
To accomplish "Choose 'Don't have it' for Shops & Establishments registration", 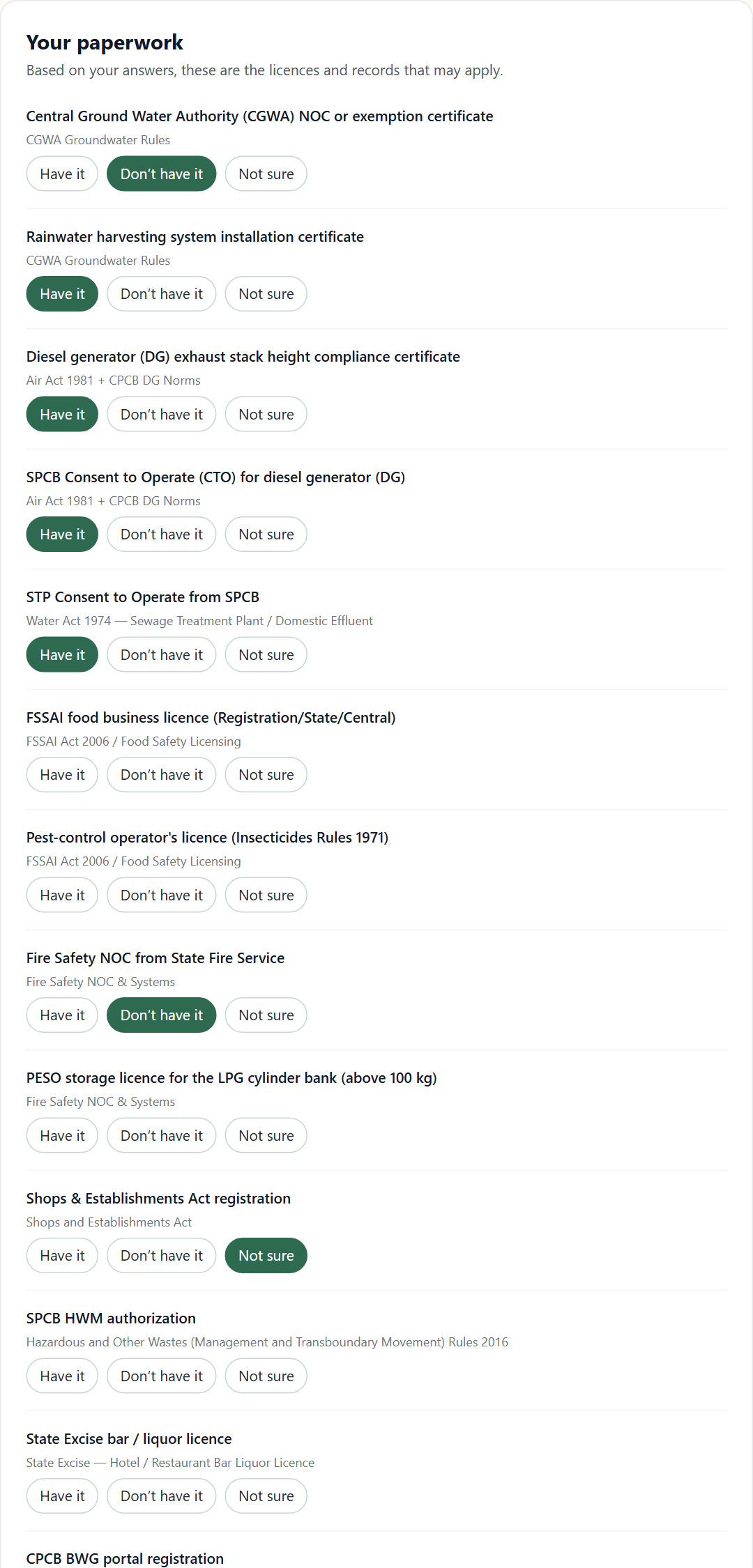I will point(161,1256).
